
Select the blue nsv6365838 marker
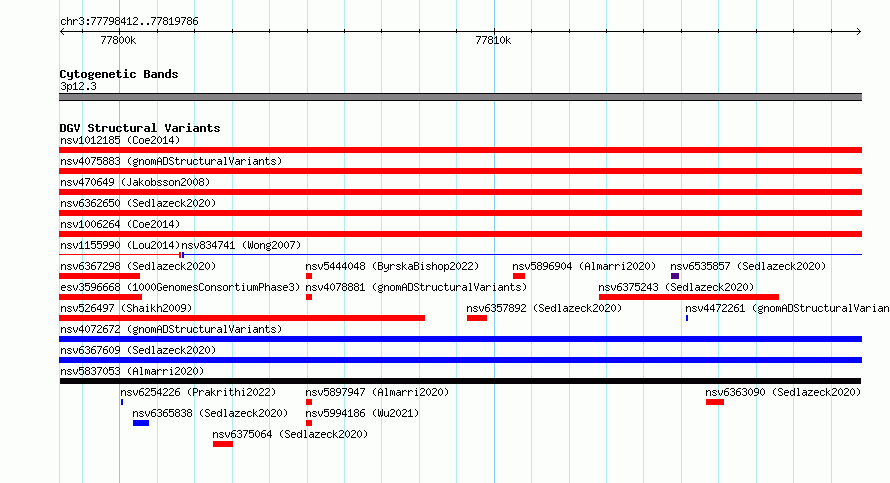point(141,423)
